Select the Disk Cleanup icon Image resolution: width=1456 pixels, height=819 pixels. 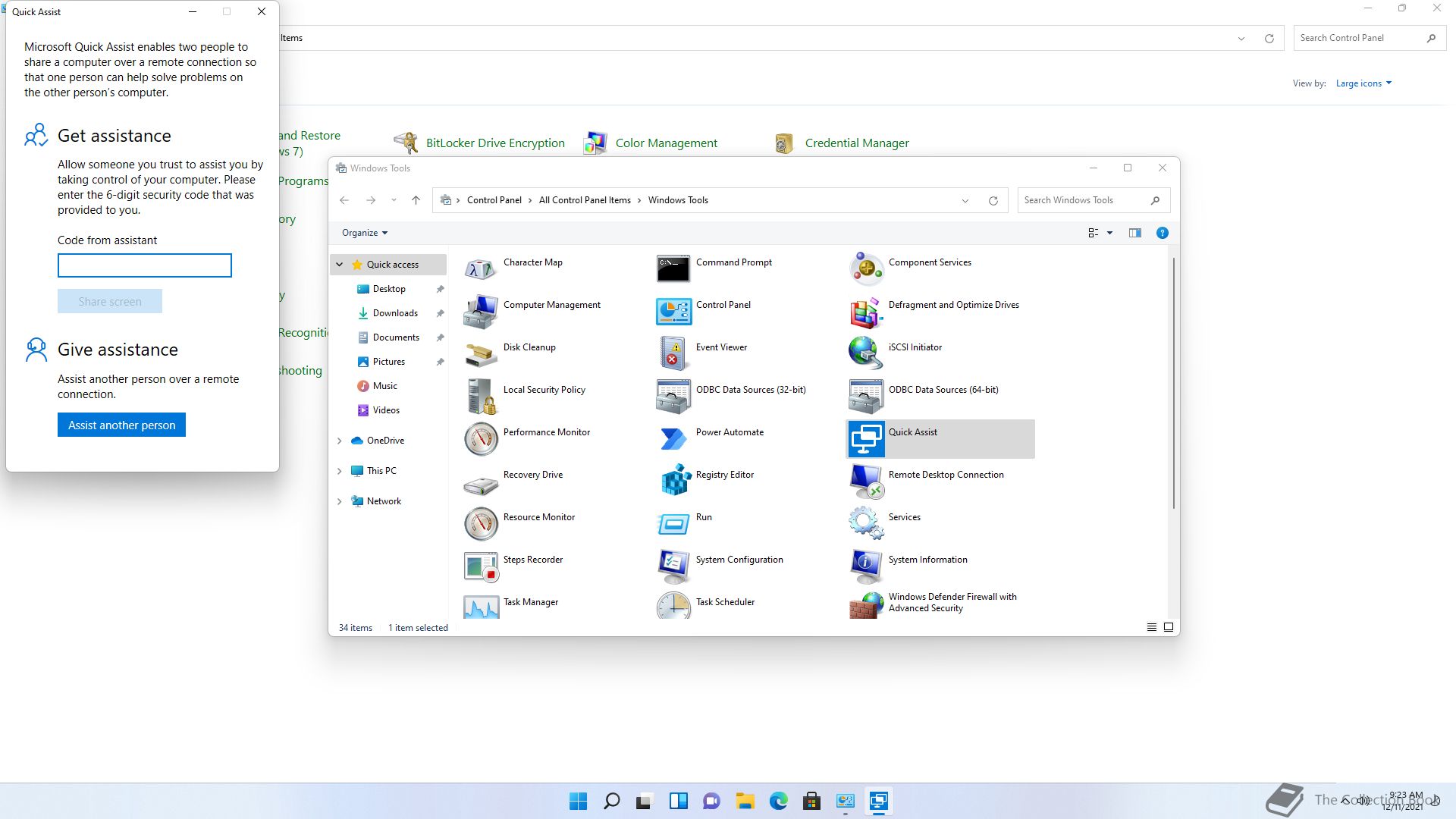click(481, 353)
